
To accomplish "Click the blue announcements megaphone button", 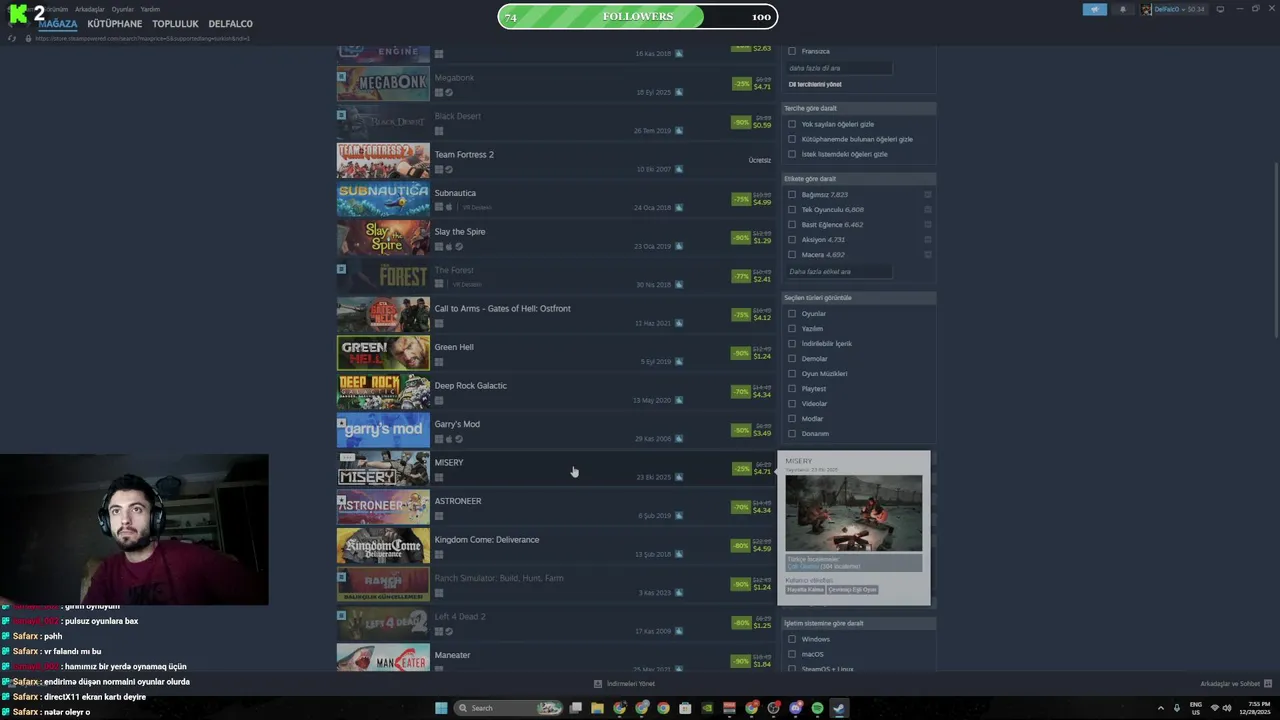I will (1095, 9).
